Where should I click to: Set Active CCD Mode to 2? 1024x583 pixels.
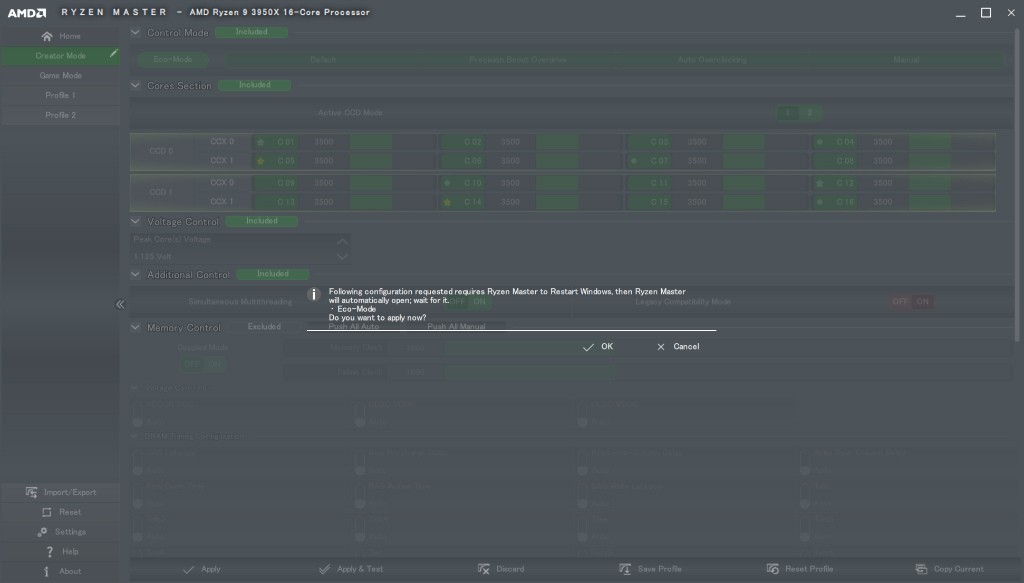pyautogui.click(x=810, y=112)
